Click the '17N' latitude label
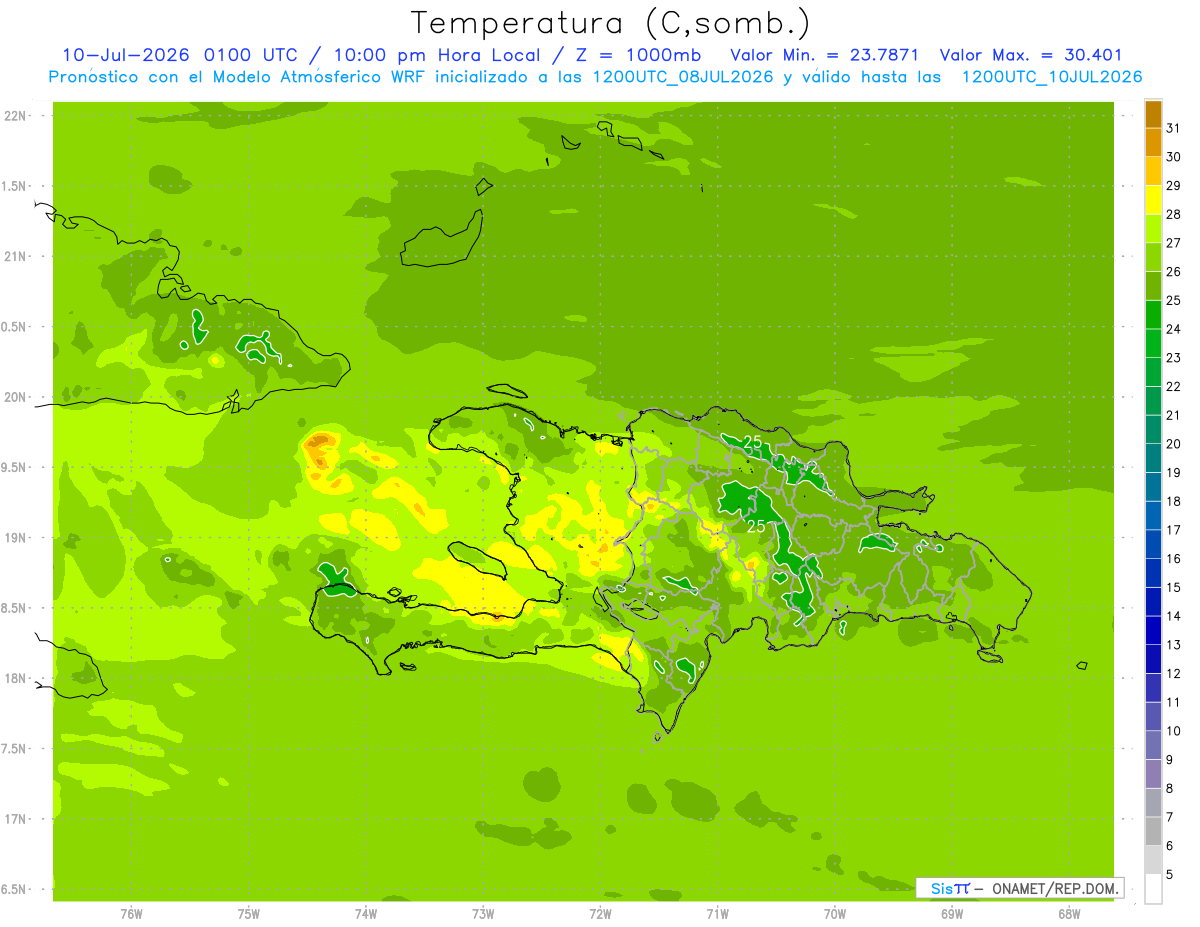Image resolution: width=1200 pixels, height=927 pixels. point(16,819)
